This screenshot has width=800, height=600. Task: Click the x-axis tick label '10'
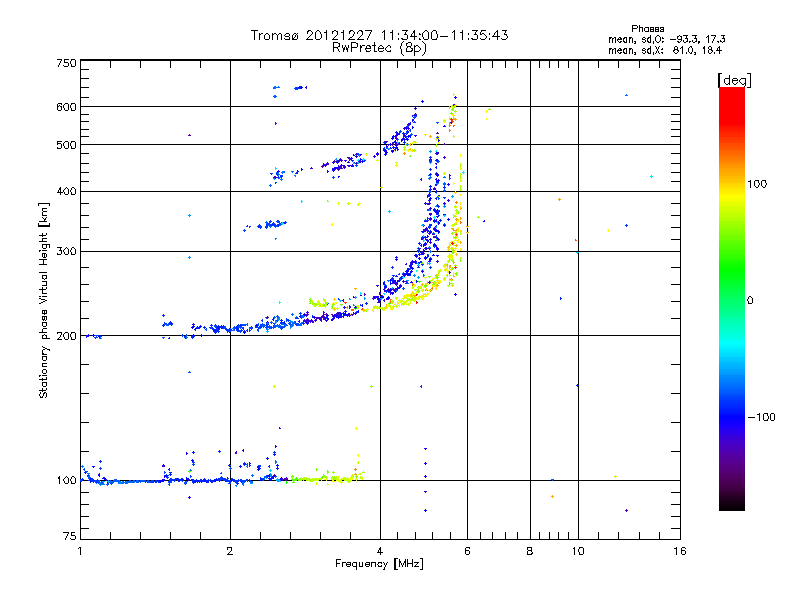coord(578,551)
